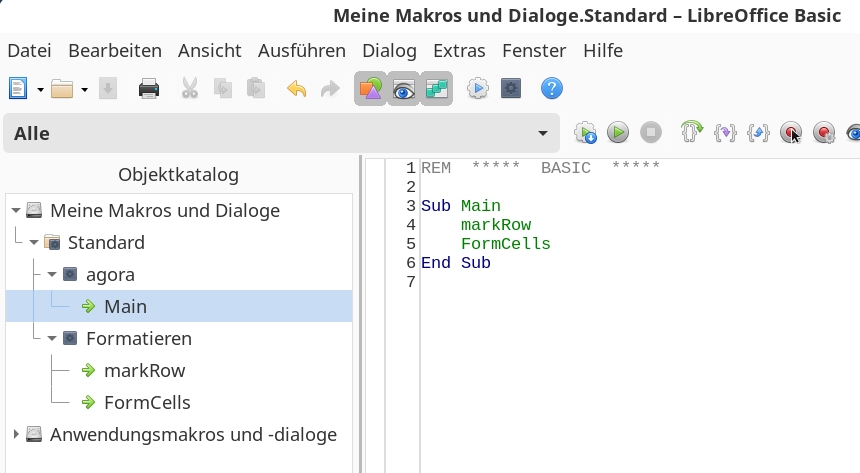This screenshot has height=473, width=860.
Task: Open Manage Breakpoints icon
Action: click(x=824, y=133)
